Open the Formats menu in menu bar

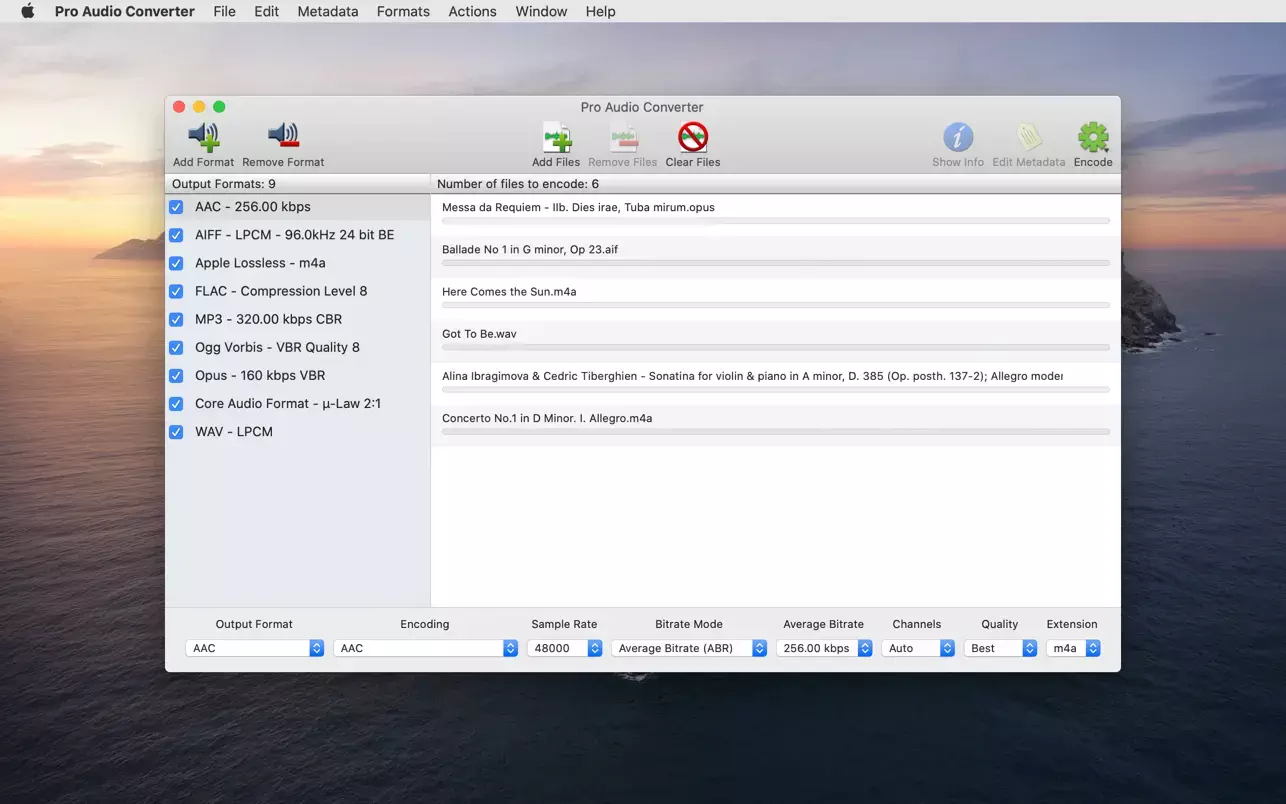pyautogui.click(x=403, y=12)
